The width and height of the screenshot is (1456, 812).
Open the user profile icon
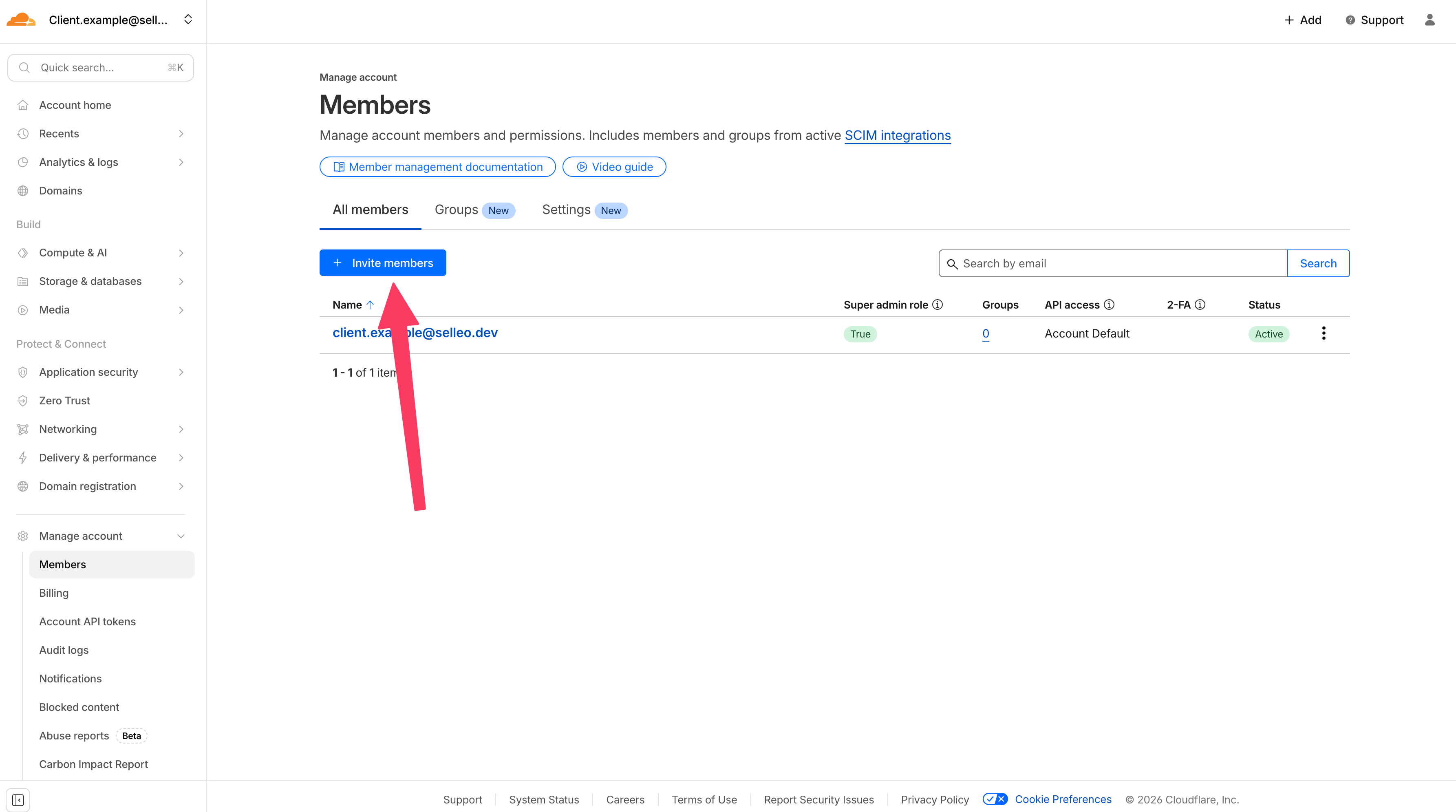click(1430, 20)
